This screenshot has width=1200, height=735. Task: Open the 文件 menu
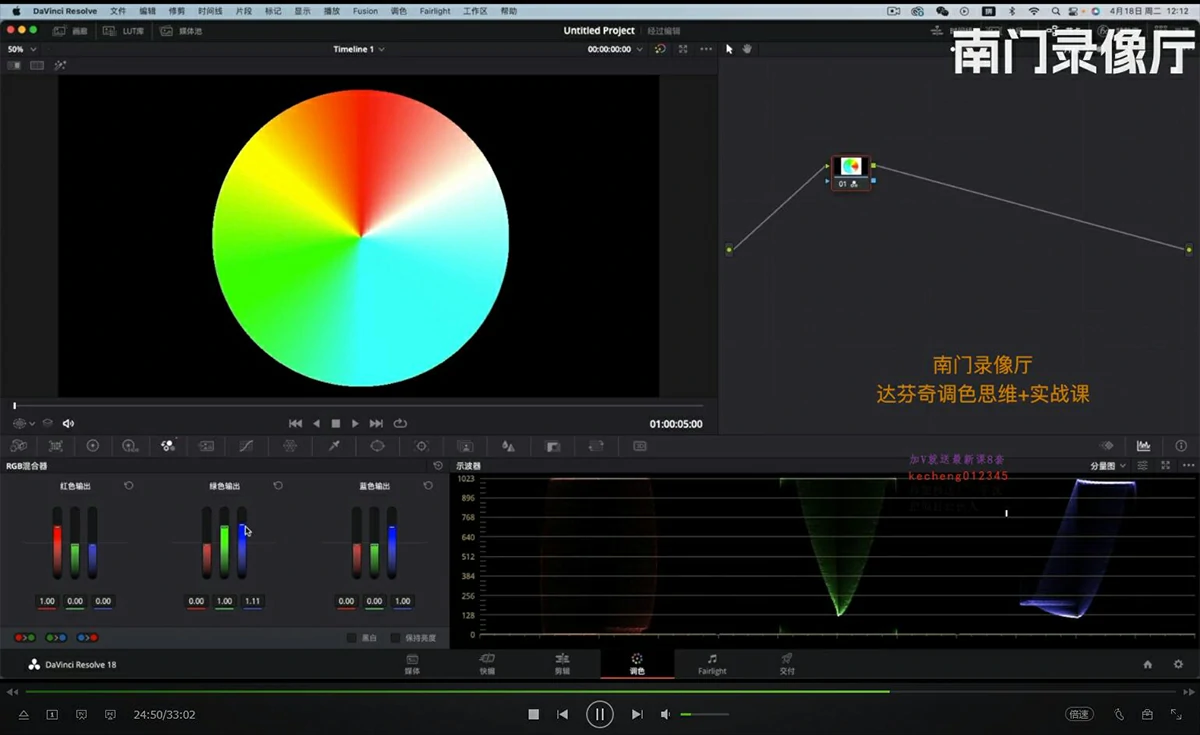point(118,11)
